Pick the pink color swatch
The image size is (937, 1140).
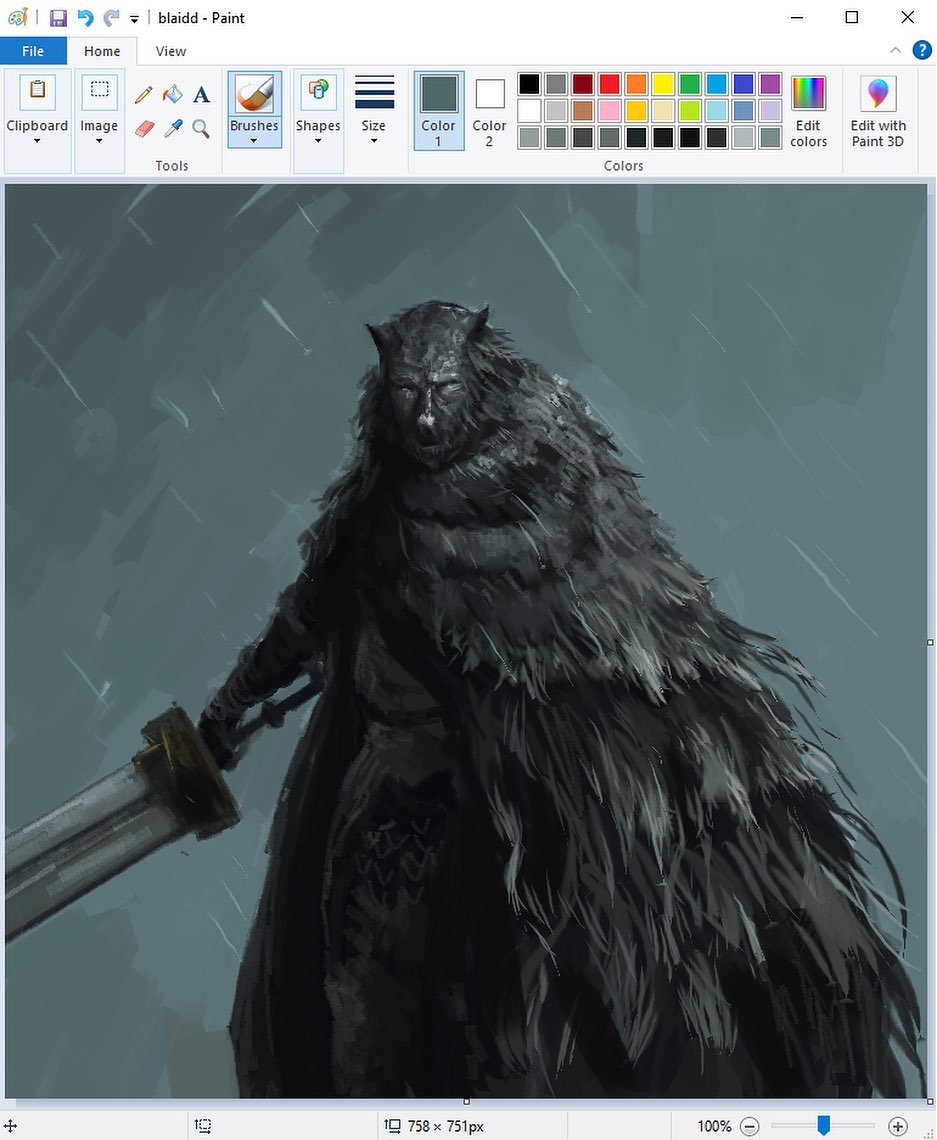tap(609, 111)
